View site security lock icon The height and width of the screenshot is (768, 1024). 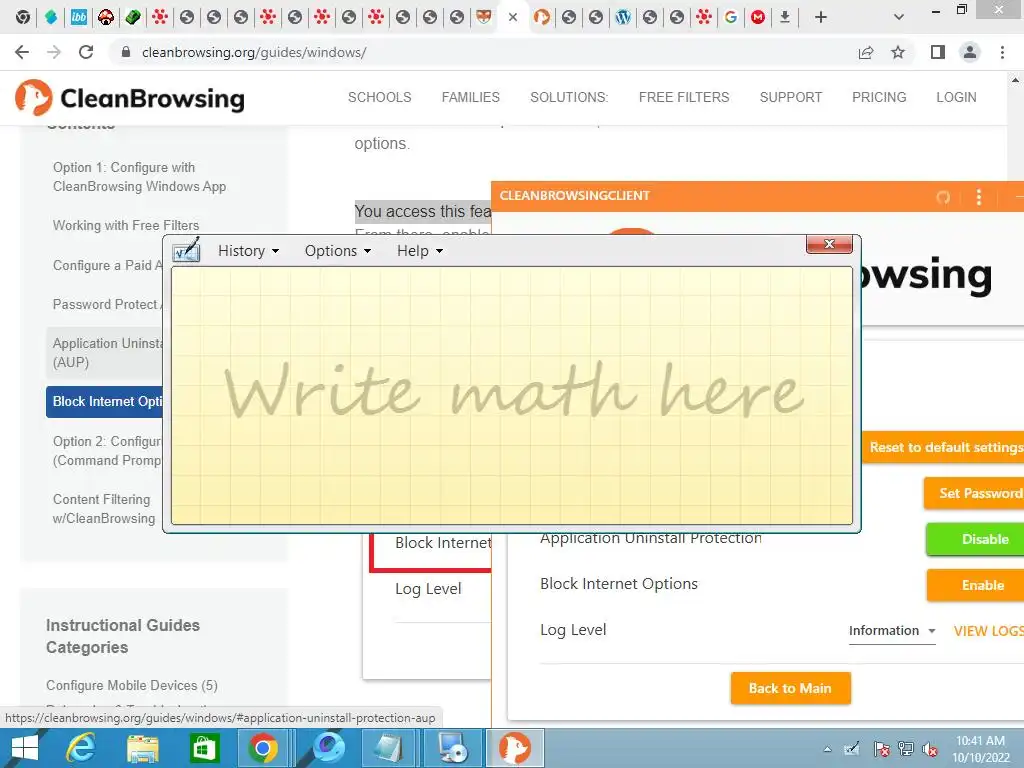pos(126,52)
